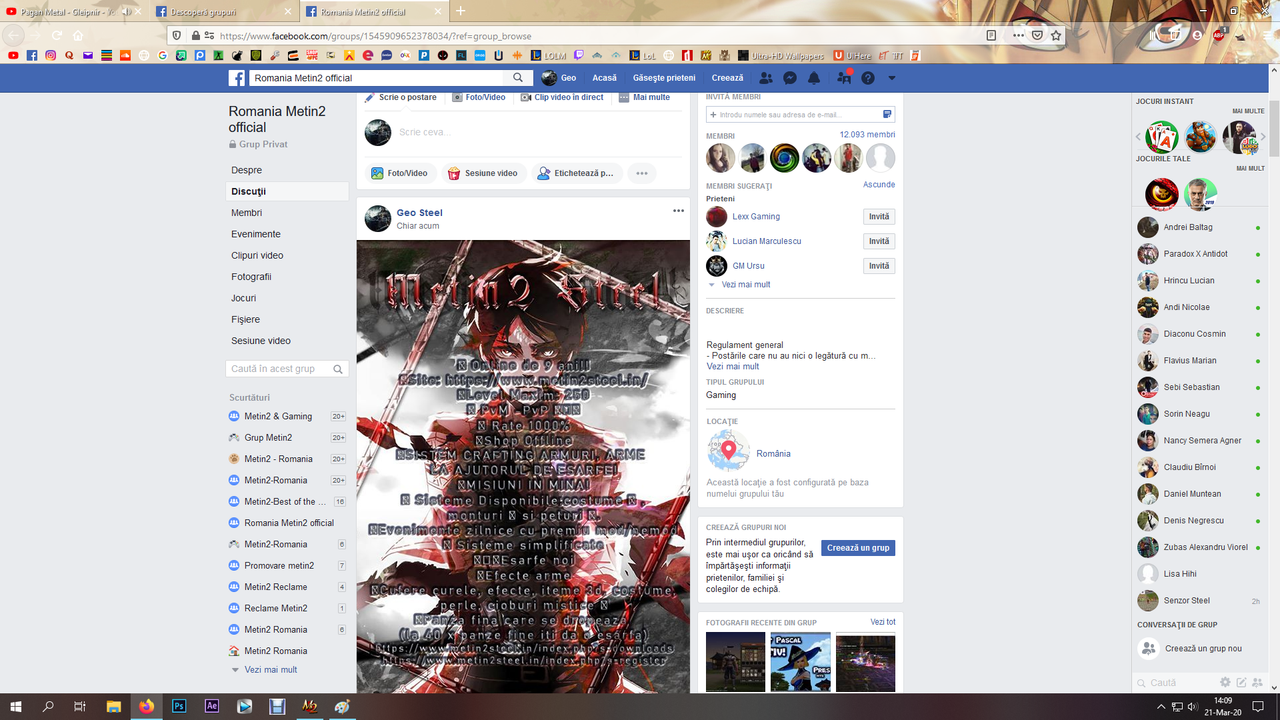Open chat with Andrei Baltag
Image resolution: width=1280 pixels, height=720 pixels.
1200,227
